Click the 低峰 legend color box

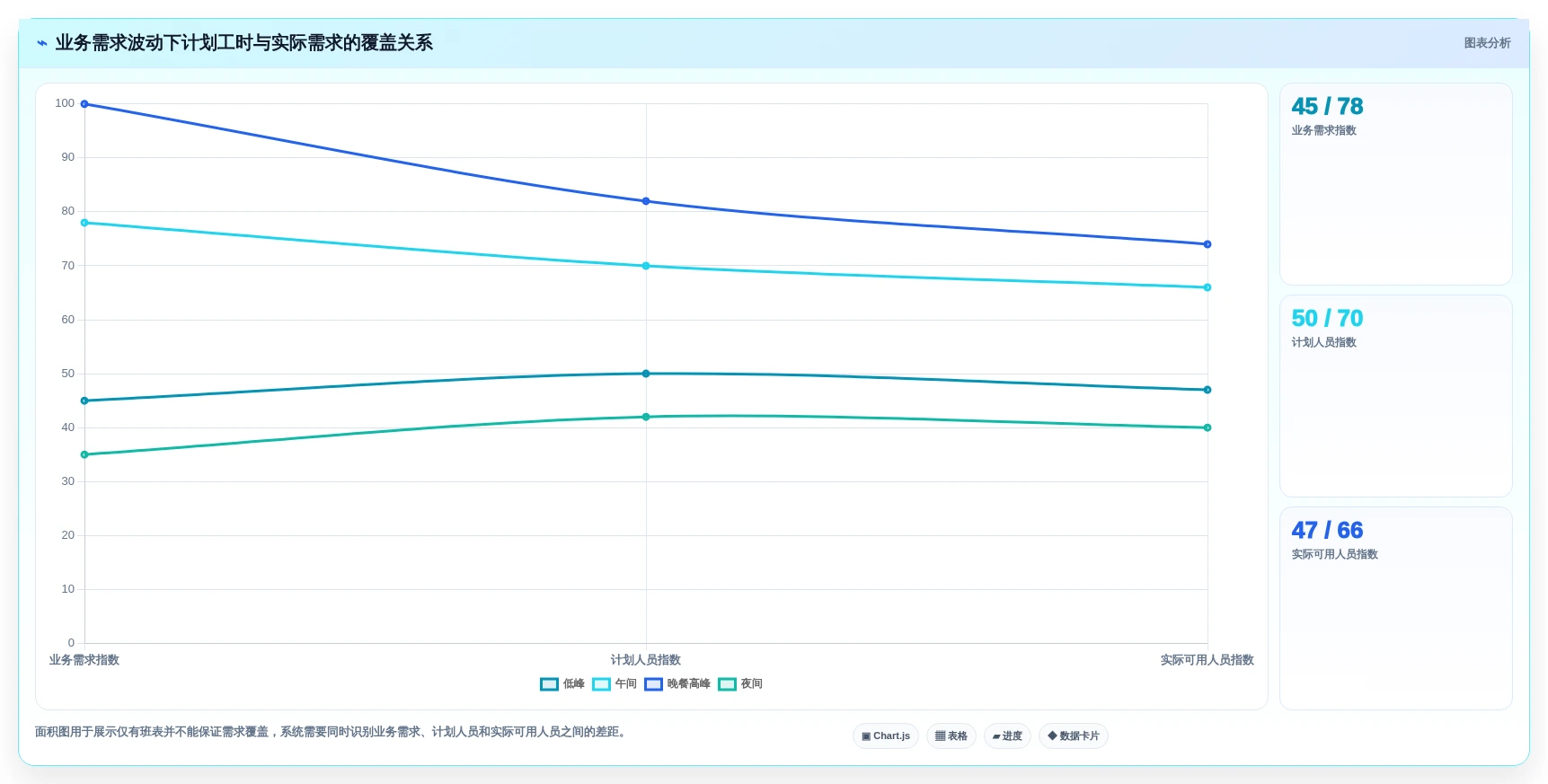pos(549,684)
